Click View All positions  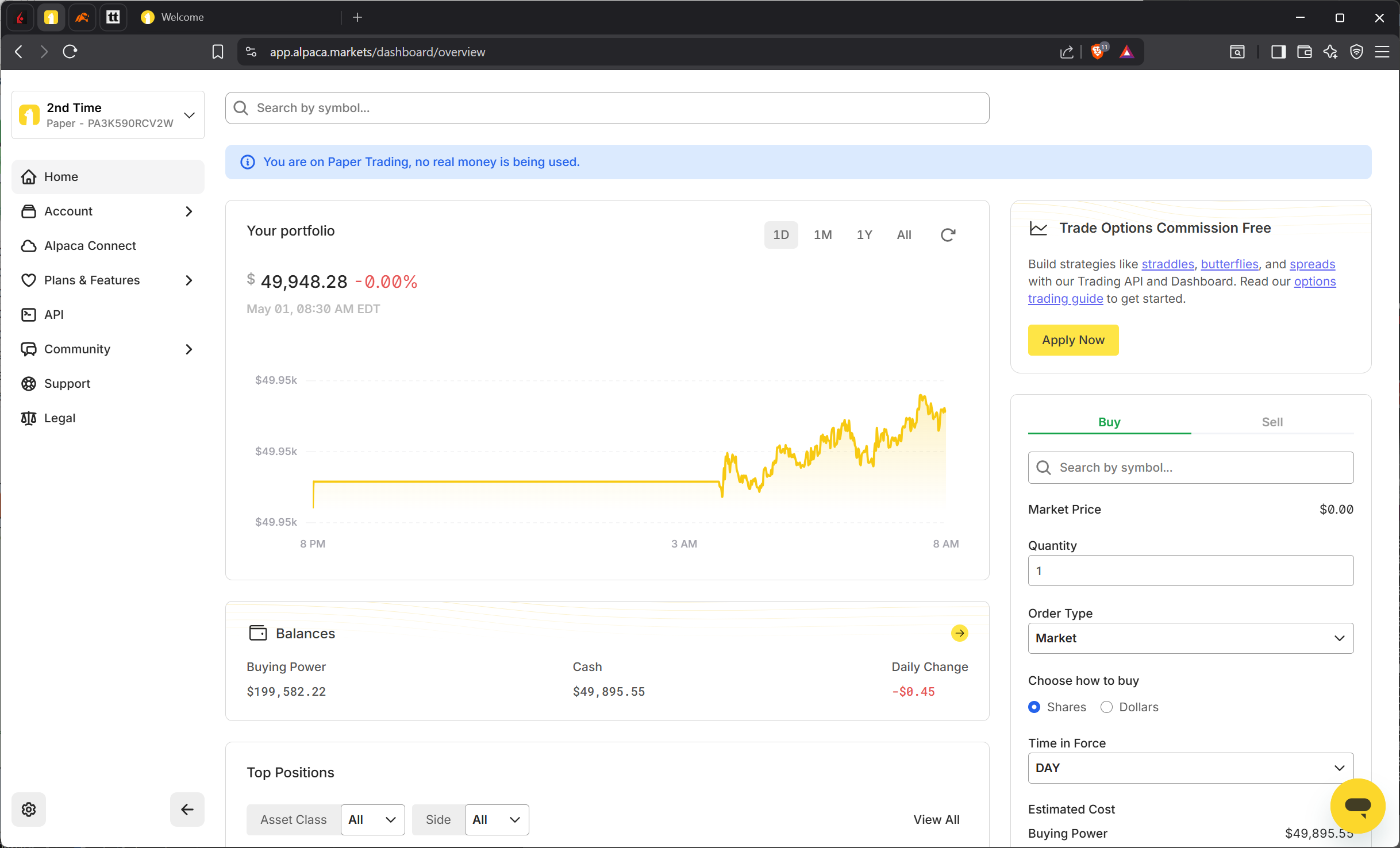(936, 820)
